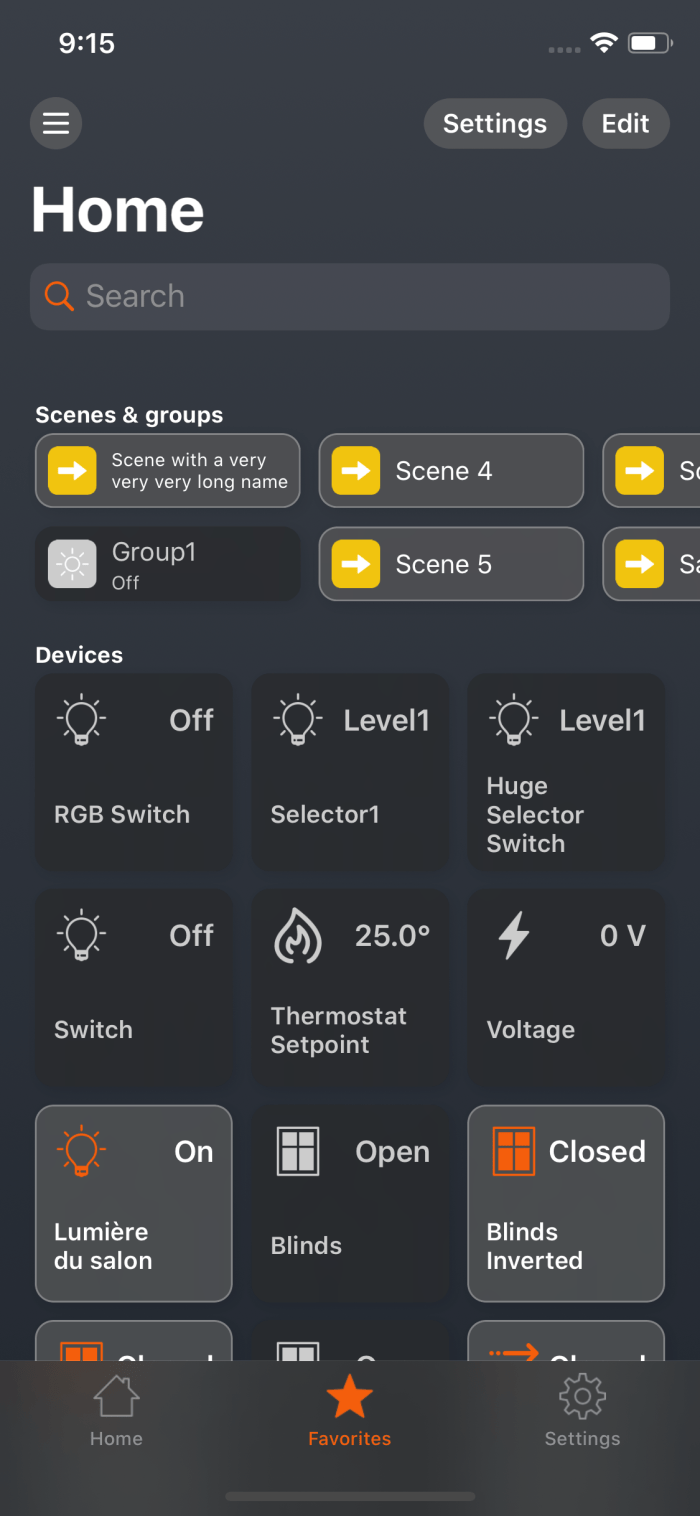Toggle the Switch device tile
700x1516 pixels.
134,987
